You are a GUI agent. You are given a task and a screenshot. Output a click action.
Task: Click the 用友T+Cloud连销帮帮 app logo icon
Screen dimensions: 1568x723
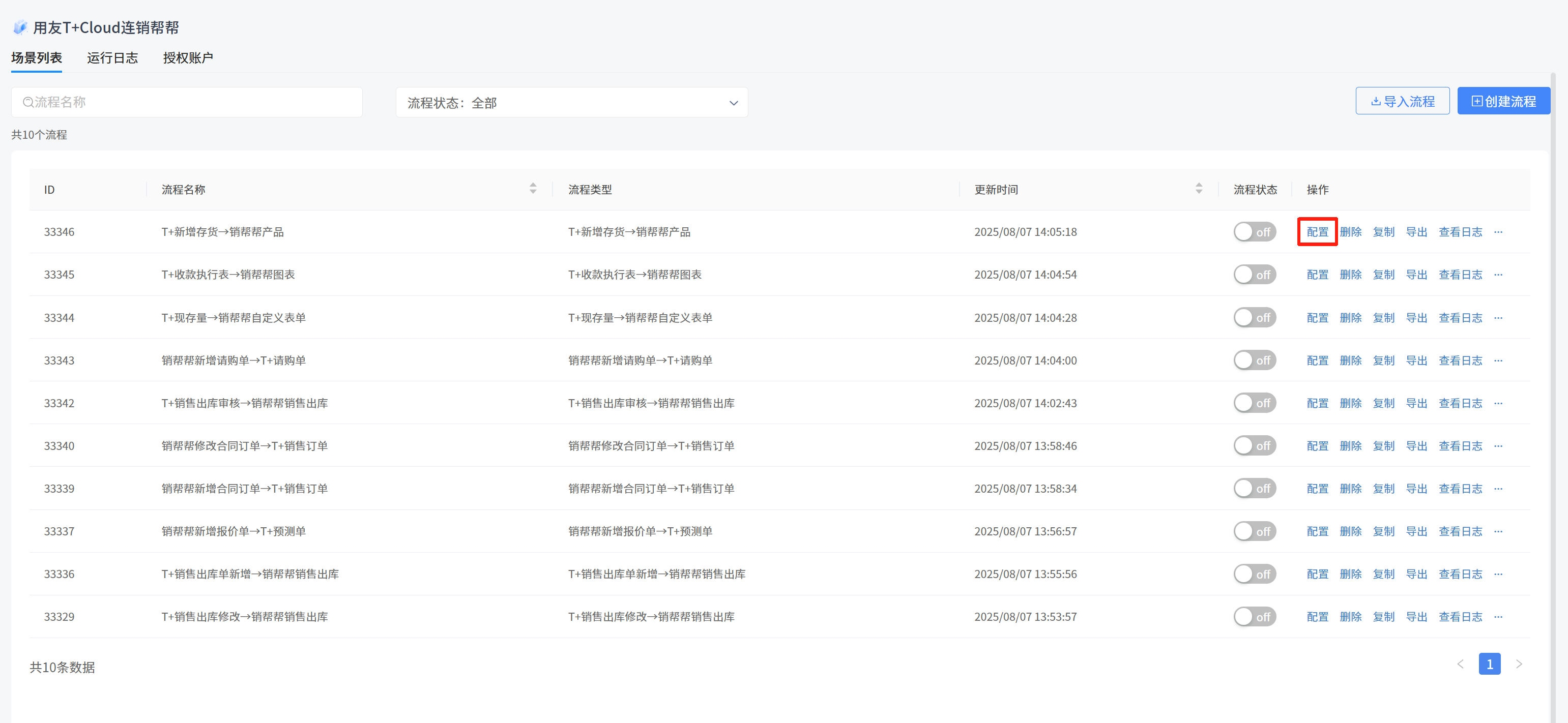click(20, 27)
